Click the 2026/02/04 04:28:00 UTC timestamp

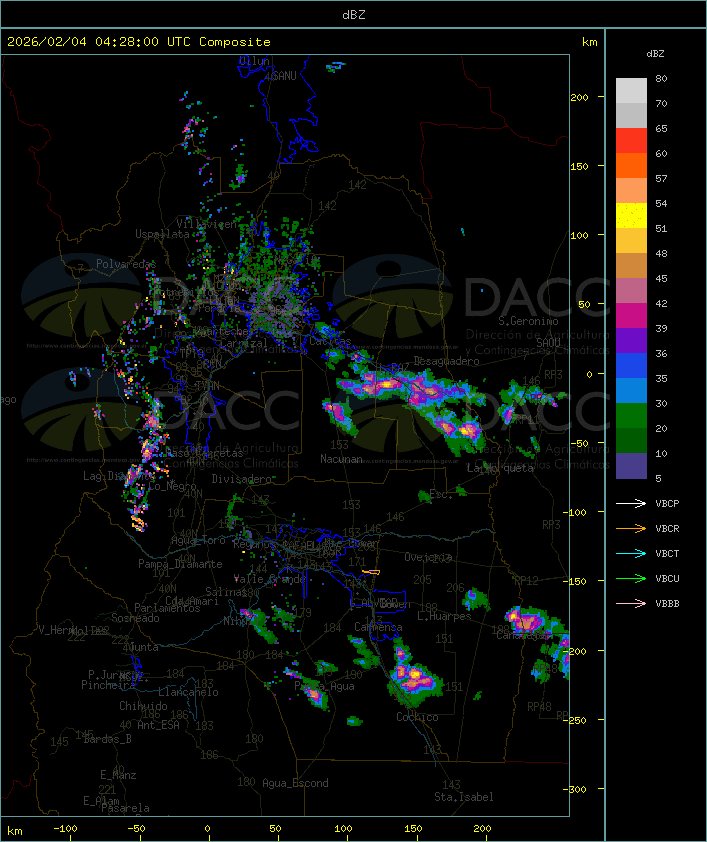[x=99, y=42]
